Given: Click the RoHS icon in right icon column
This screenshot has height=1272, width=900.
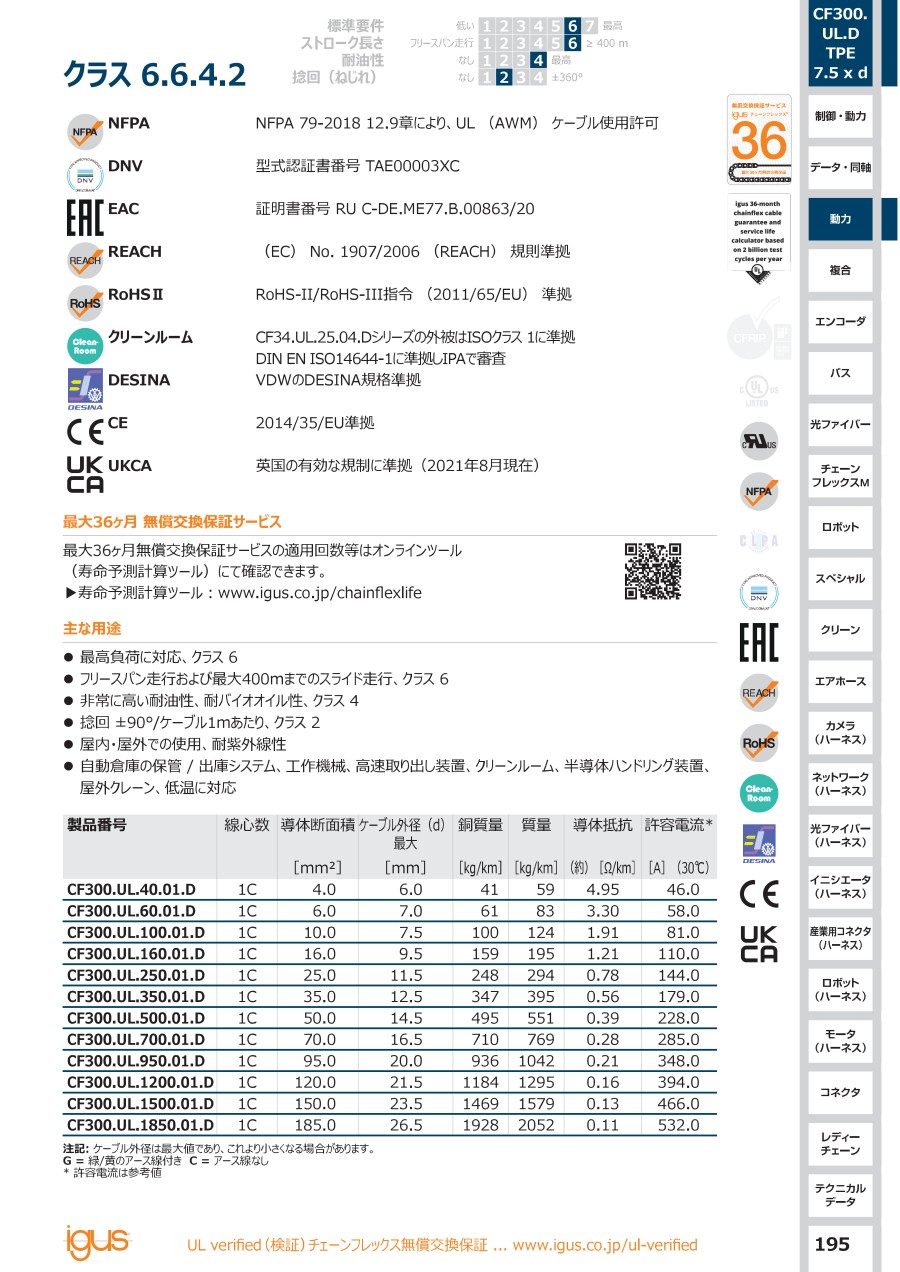Looking at the screenshot, I should click(x=758, y=742).
